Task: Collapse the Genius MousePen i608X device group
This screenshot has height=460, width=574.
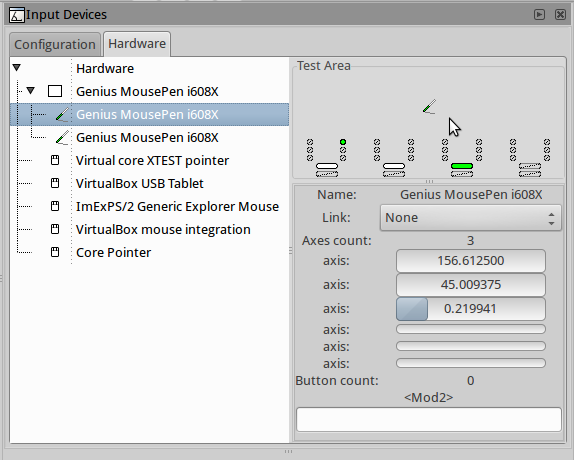Action: [30, 90]
